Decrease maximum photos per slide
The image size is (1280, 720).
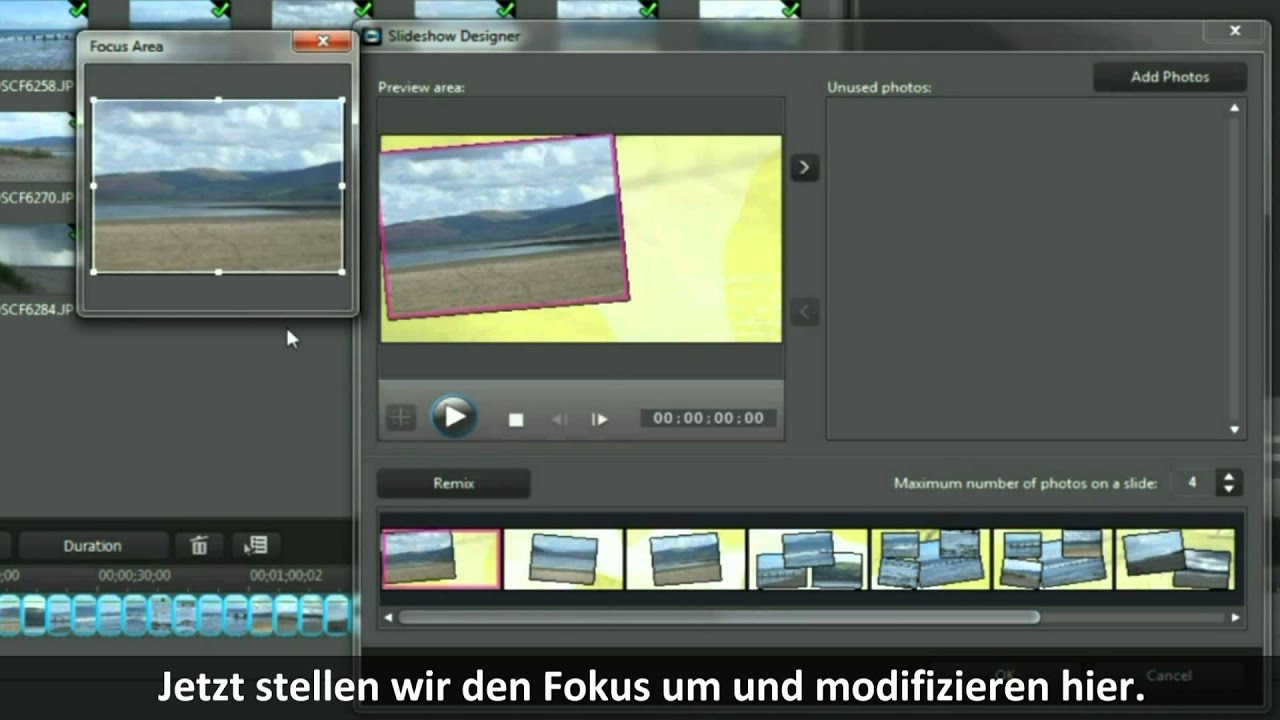tap(1229, 490)
